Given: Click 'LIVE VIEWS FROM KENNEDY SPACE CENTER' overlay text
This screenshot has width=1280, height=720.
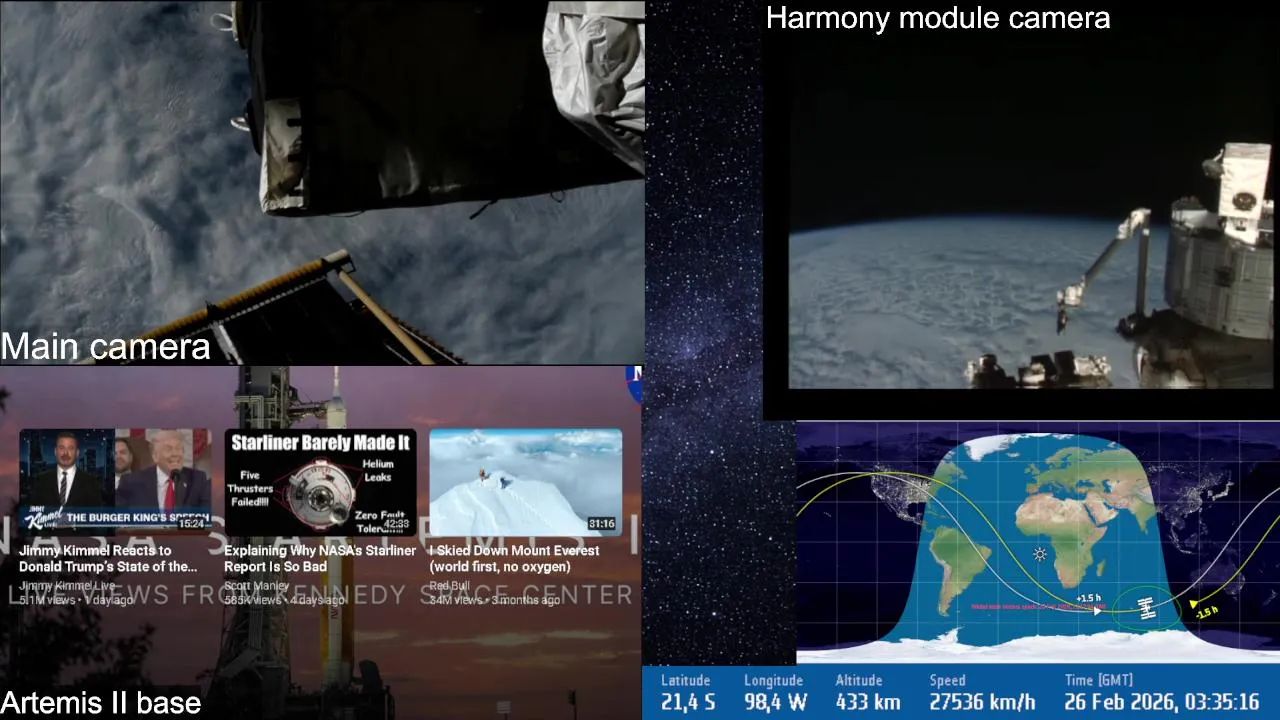Looking at the screenshot, I should coord(320,596).
